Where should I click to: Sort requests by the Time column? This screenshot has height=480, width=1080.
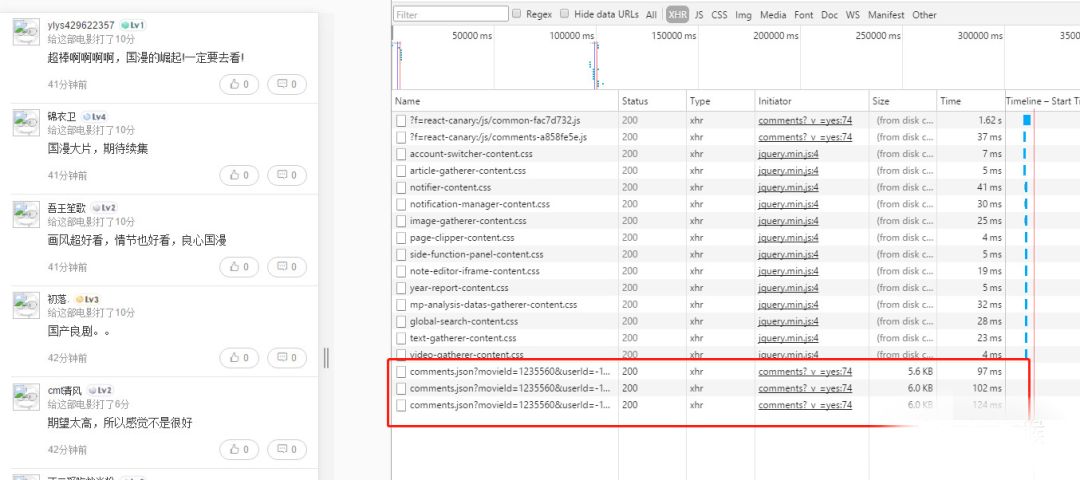(x=950, y=101)
